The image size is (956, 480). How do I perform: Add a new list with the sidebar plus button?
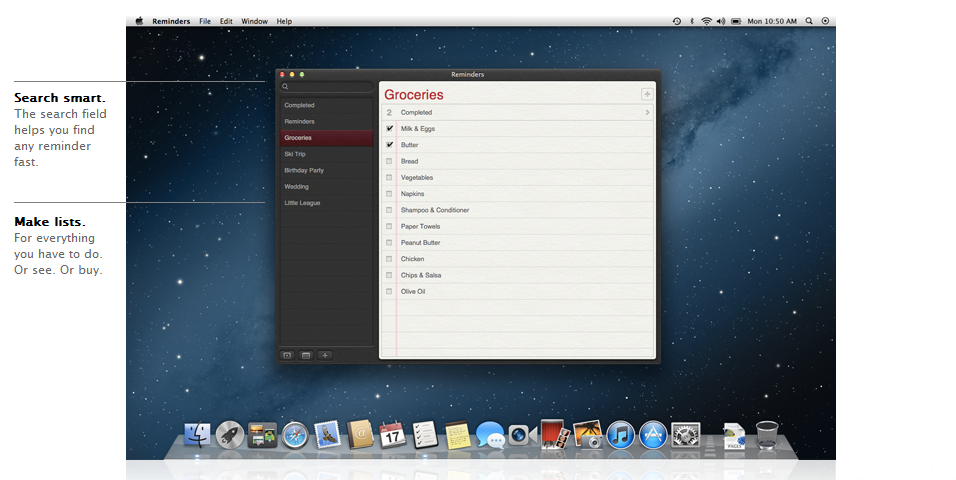coord(325,356)
